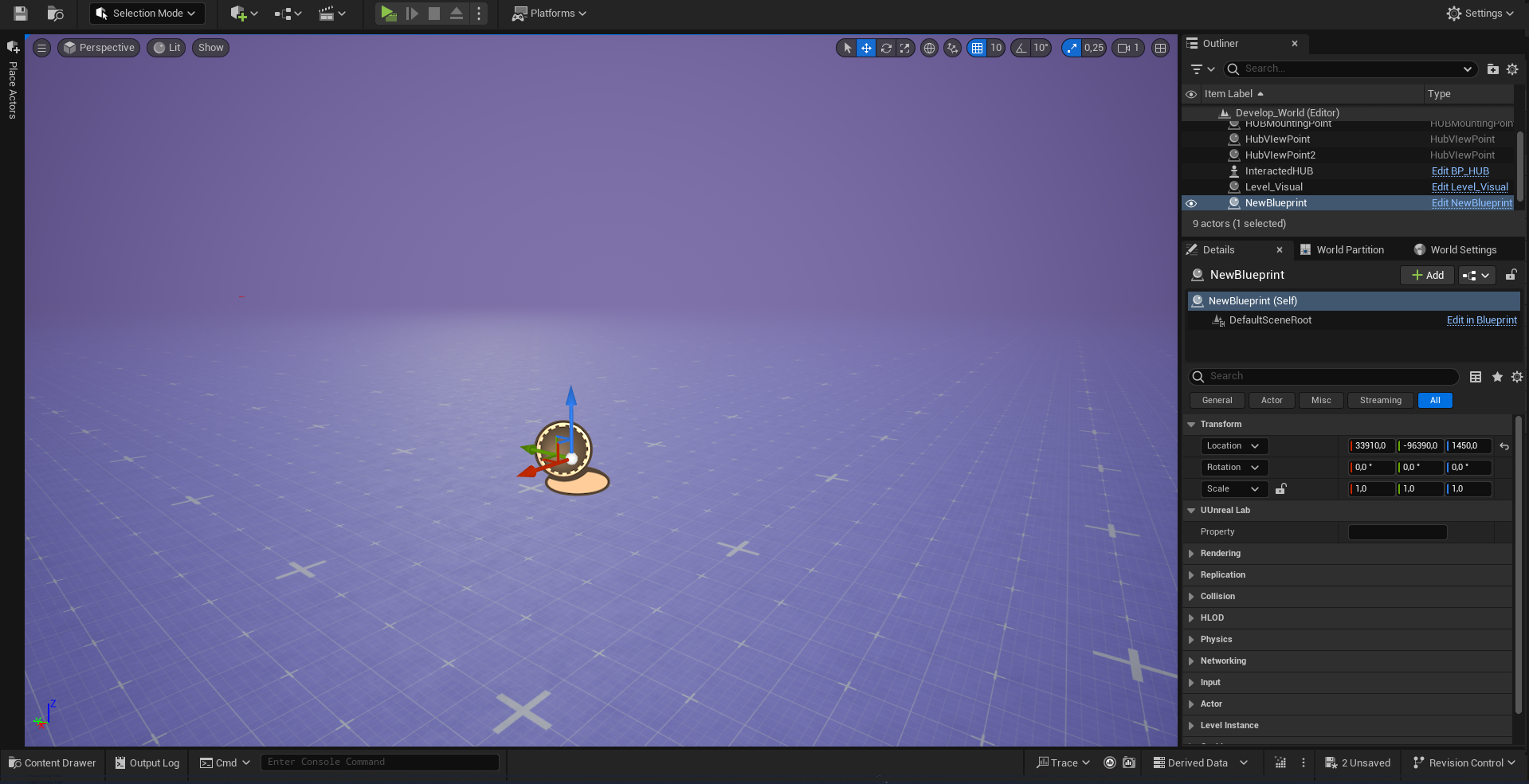The height and width of the screenshot is (784, 1529).
Task: Open the Selection Mode dropdown
Action: pos(147,14)
